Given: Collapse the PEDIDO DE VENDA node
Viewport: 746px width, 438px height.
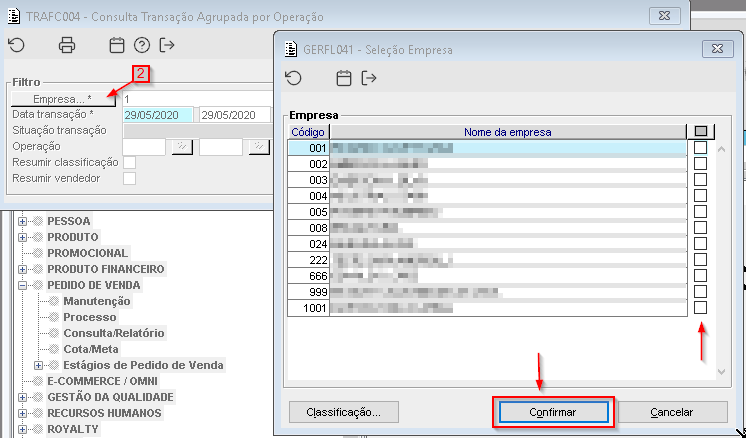Looking at the screenshot, I should point(22,285).
